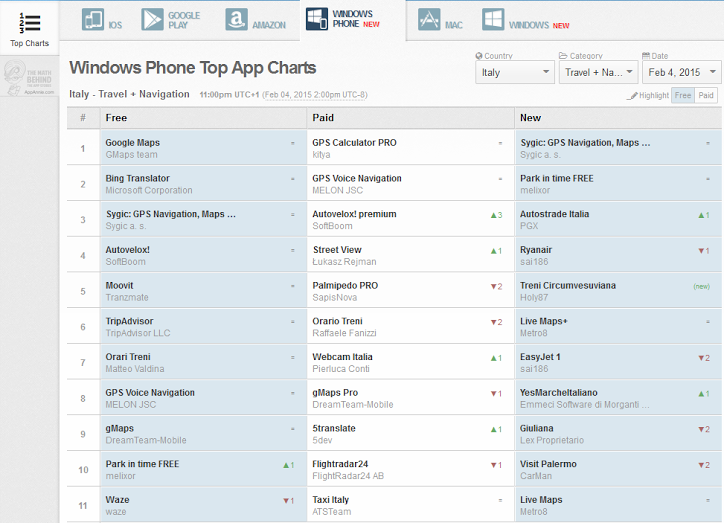Click the Google Play triangle icon

pyautogui.click(x=152, y=20)
